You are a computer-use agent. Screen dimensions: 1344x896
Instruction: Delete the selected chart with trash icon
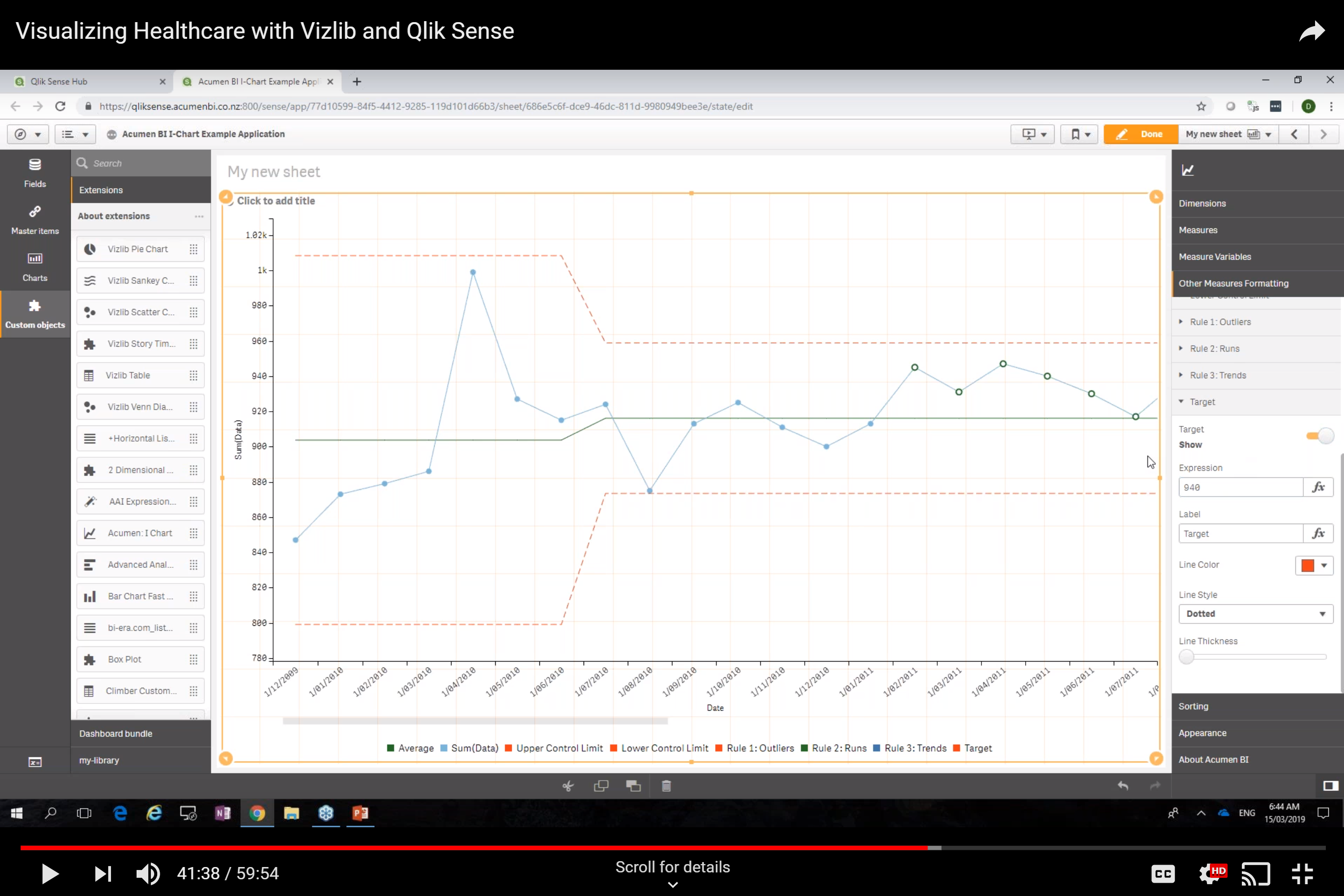[x=666, y=785]
